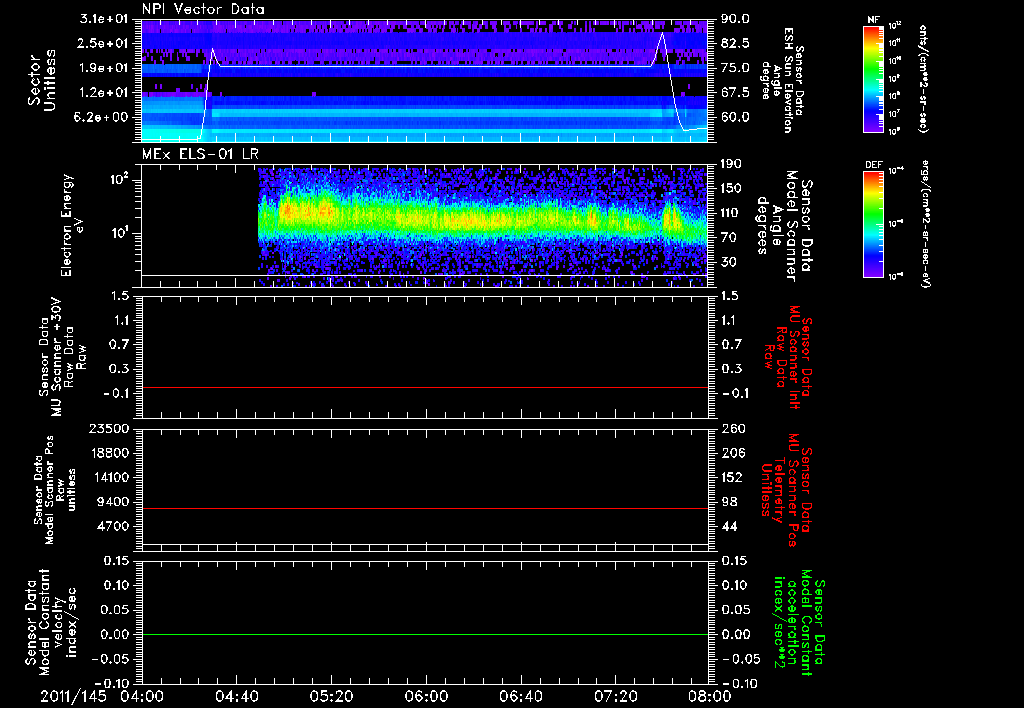This screenshot has width=1024, height=708.
Task: Click the '67.5' sun elevation tick
Action: (735, 93)
